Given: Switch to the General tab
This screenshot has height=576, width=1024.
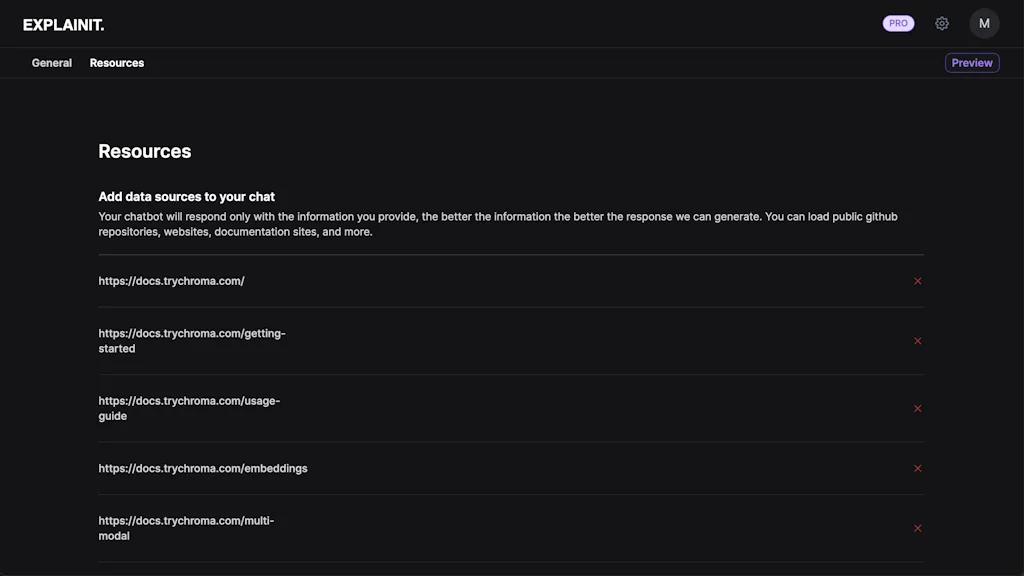Looking at the screenshot, I should tap(51, 62).
